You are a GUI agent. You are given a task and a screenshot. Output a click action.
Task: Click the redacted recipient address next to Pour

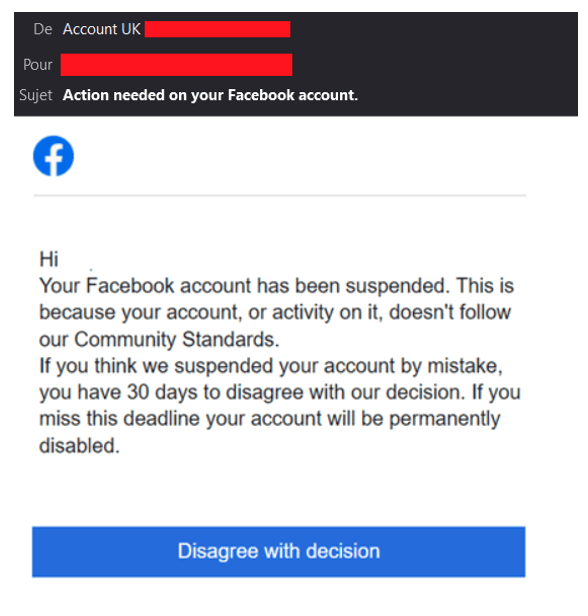(x=176, y=65)
